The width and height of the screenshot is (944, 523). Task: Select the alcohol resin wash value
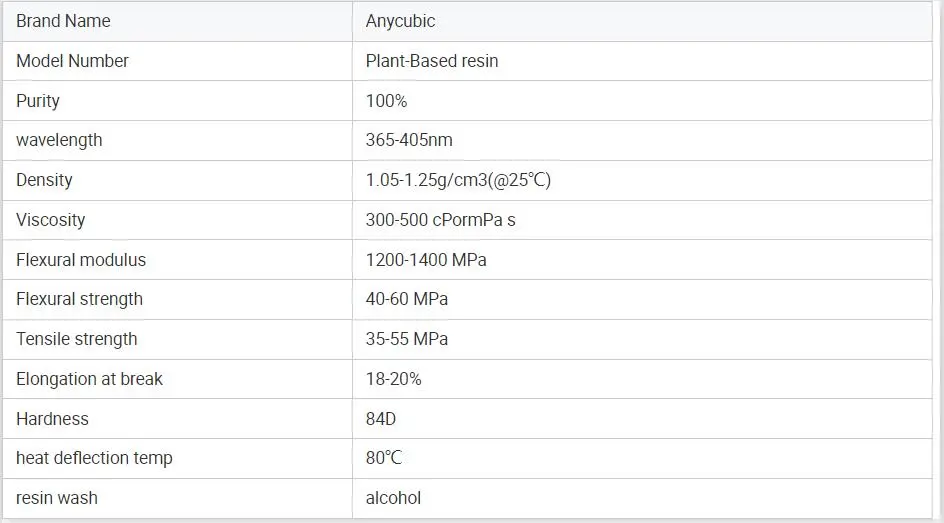(x=393, y=498)
